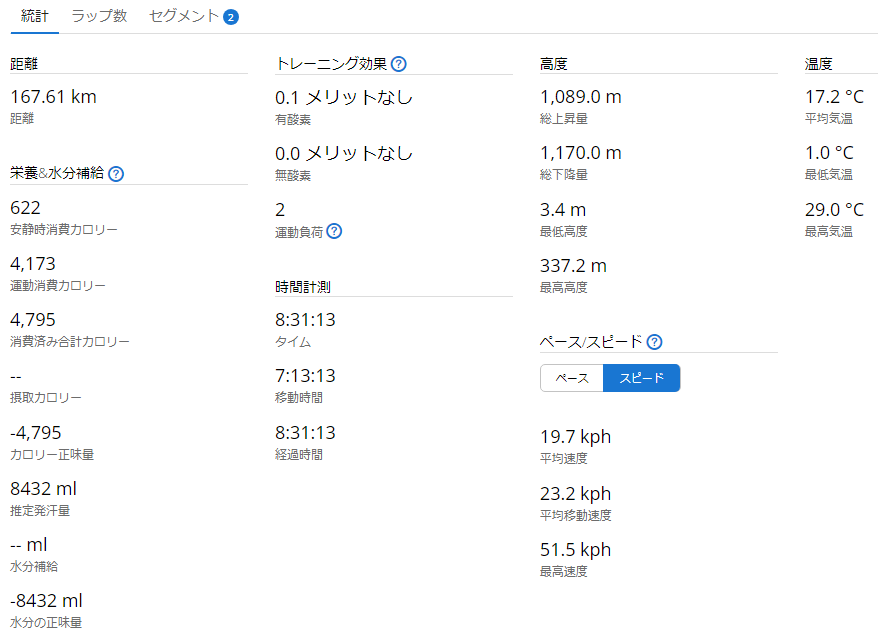The image size is (878, 643).
Task: Click help icon next to トレーニング効果
Action: tap(399, 64)
